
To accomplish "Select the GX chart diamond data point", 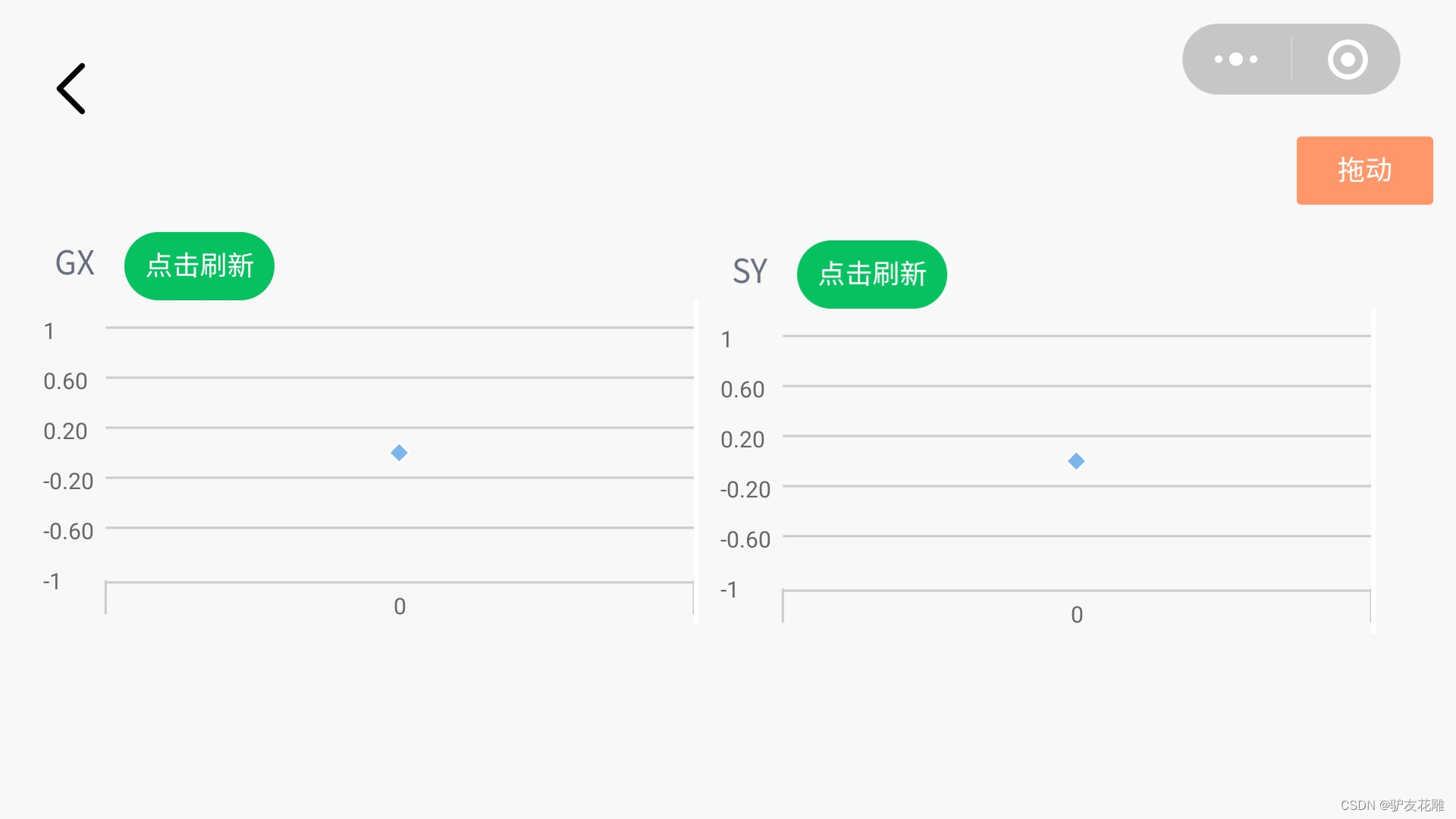I will click(x=399, y=453).
